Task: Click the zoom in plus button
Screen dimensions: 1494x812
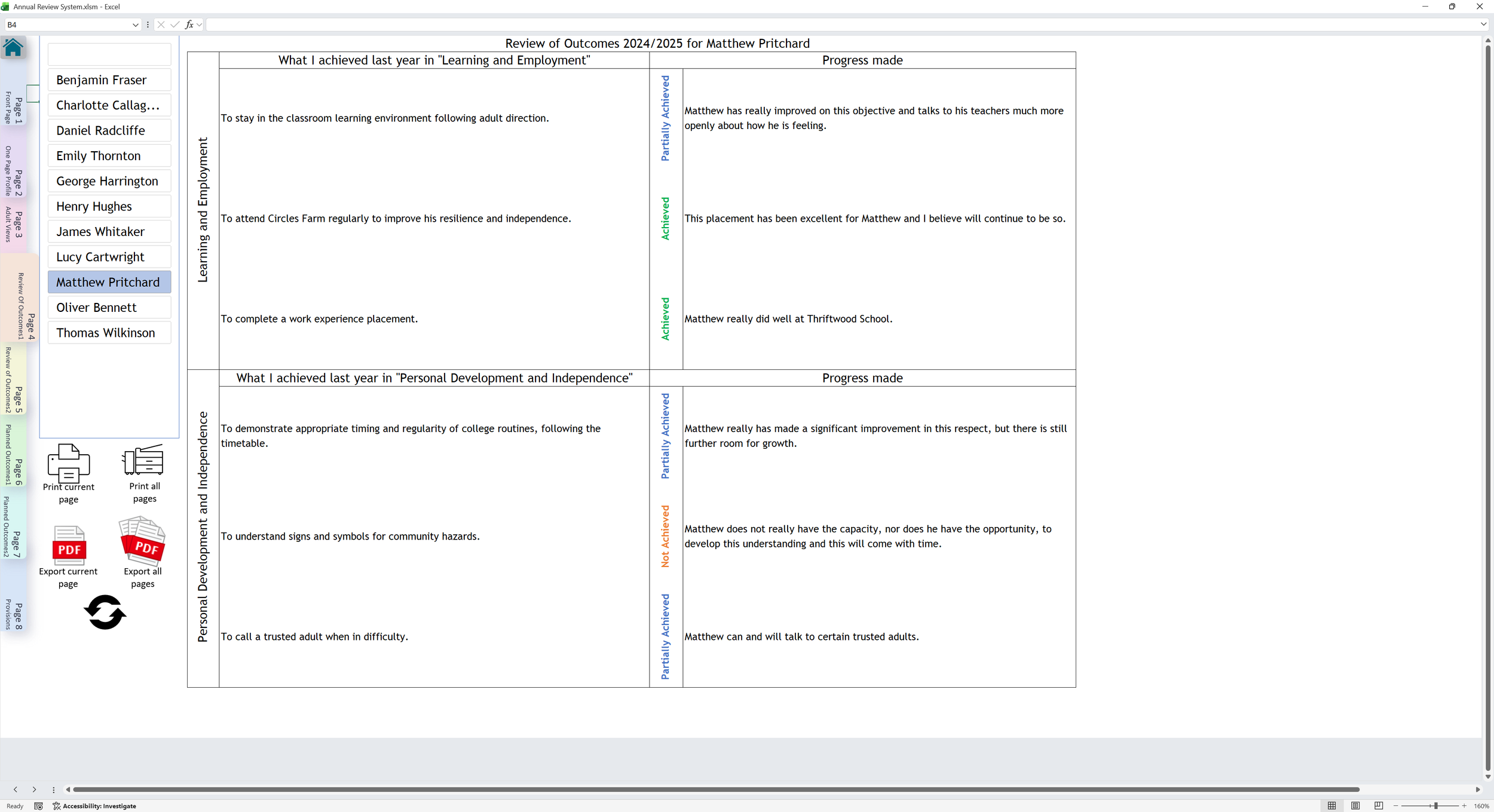Action: pyautogui.click(x=1464, y=806)
